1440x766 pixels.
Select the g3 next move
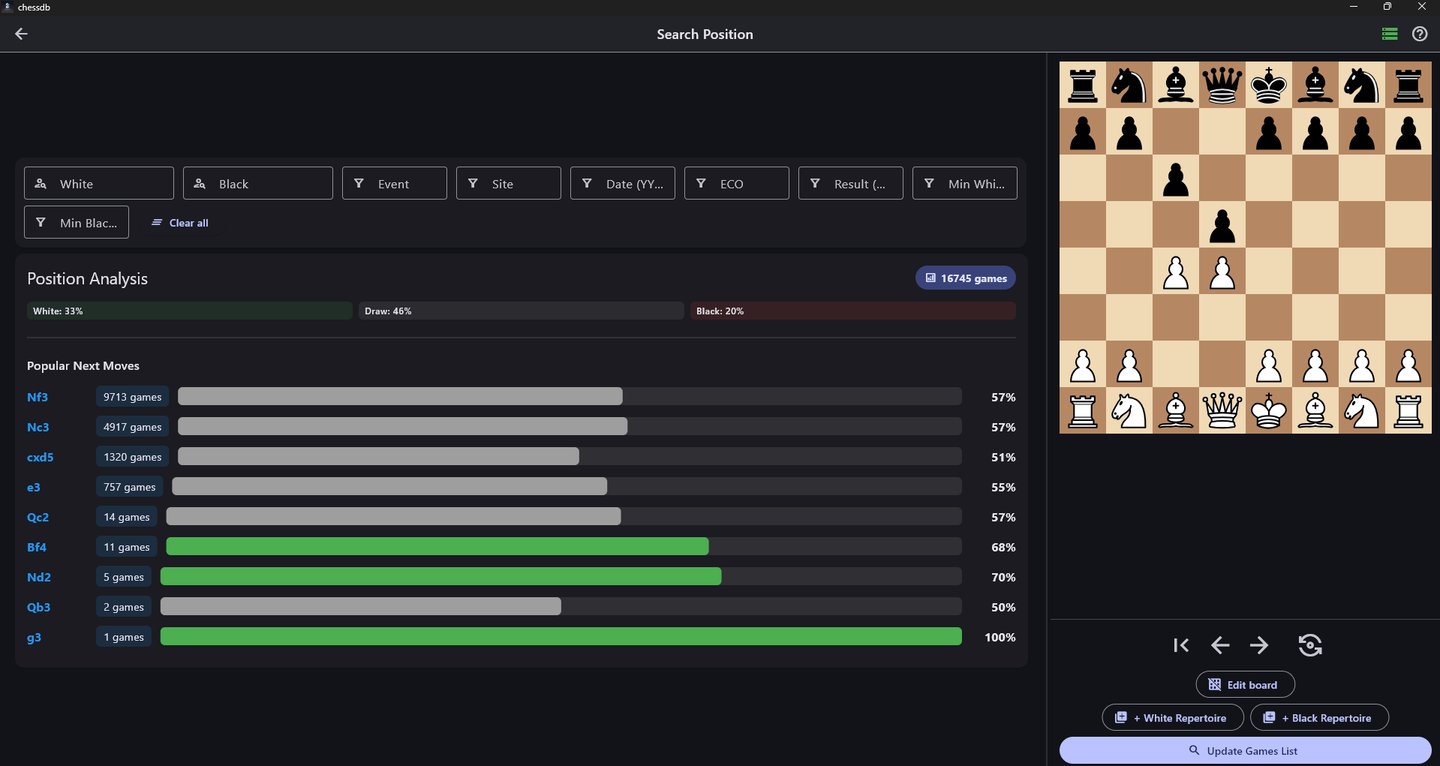[34, 637]
